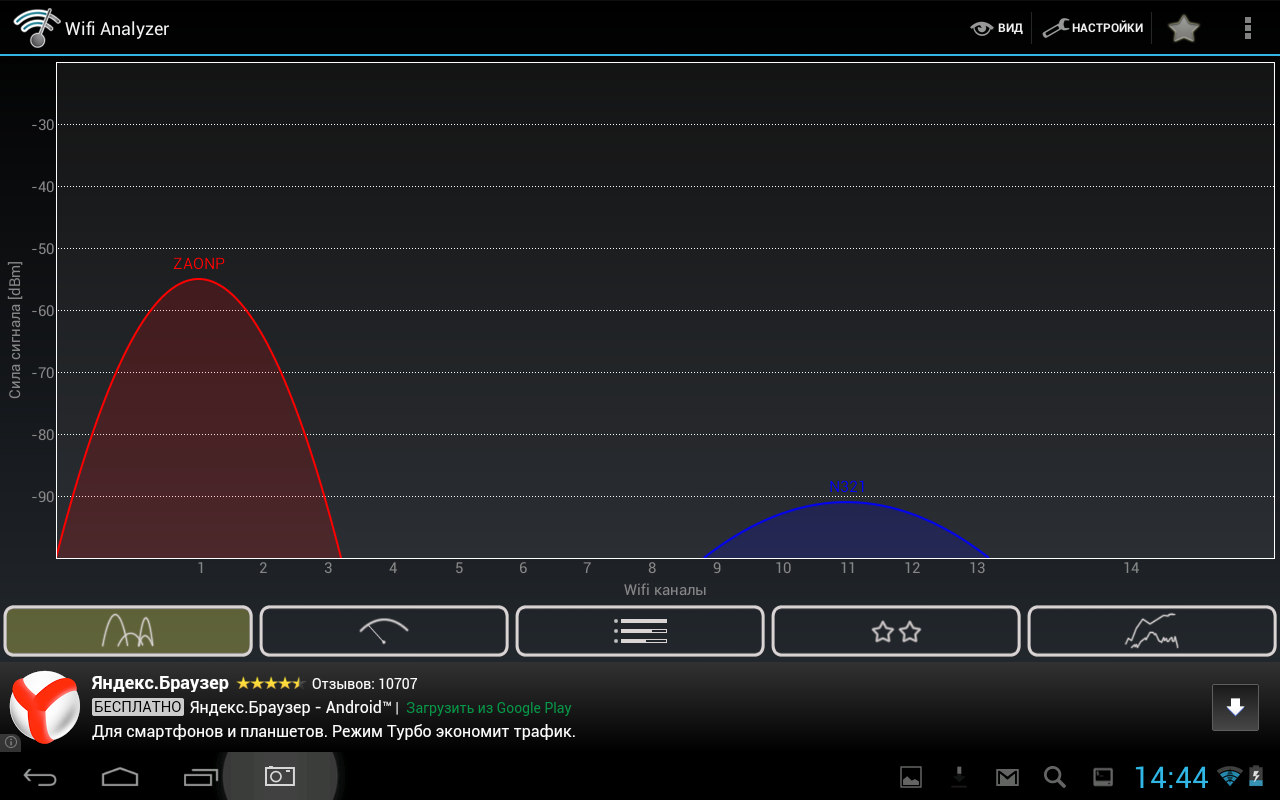1280x800 pixels.
Task: Open the channel rating stars view
Action: (896, 631)
